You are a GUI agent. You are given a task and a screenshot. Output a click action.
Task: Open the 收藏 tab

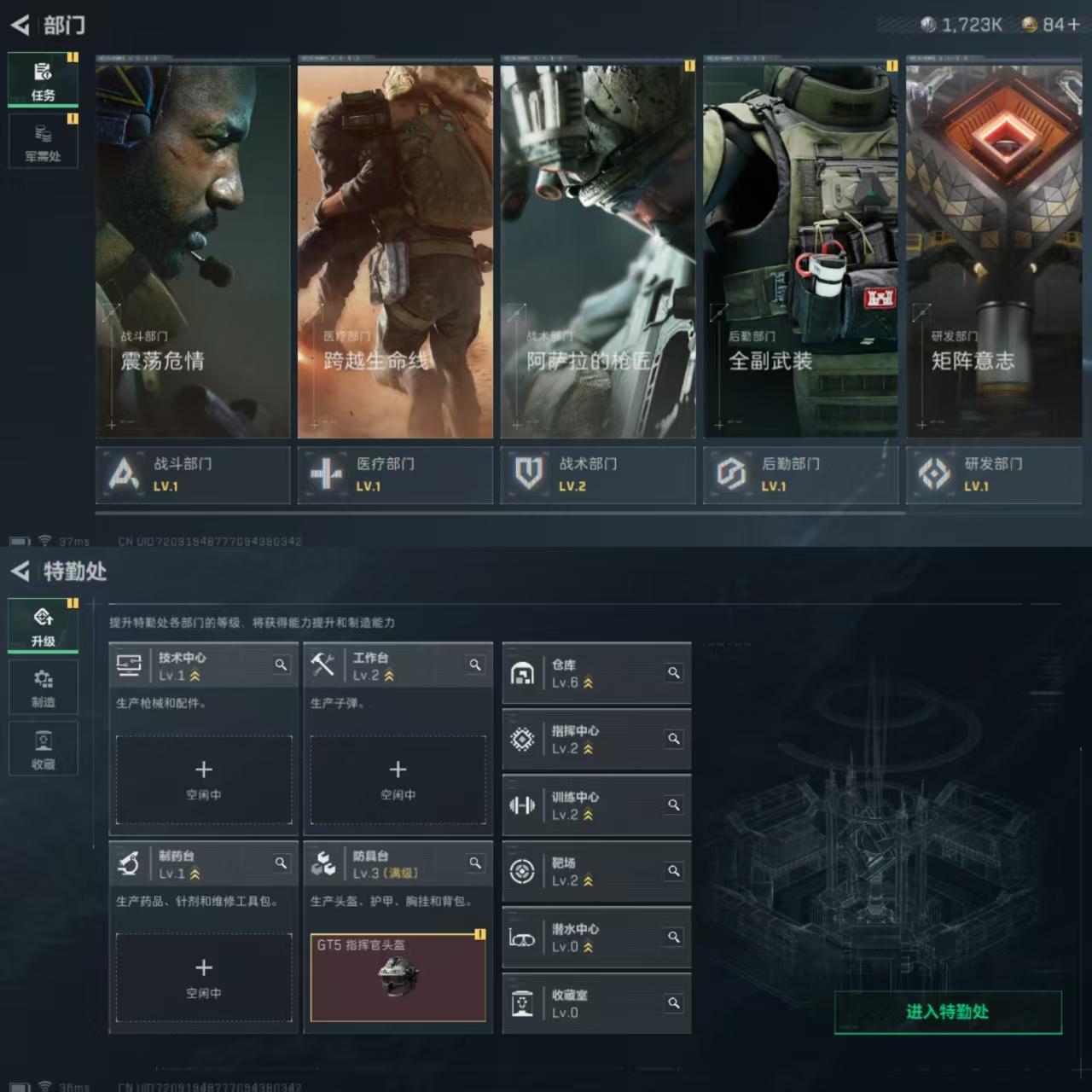coord(43,749)
